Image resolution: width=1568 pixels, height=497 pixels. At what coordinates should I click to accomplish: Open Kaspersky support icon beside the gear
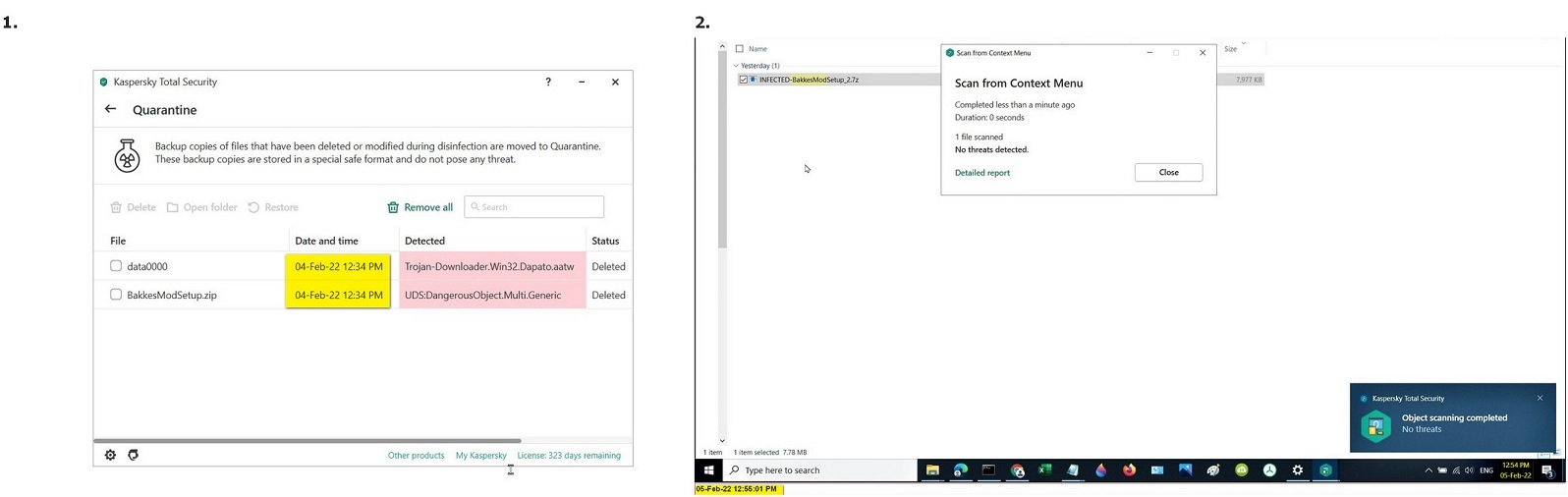(x=134, y=455)
